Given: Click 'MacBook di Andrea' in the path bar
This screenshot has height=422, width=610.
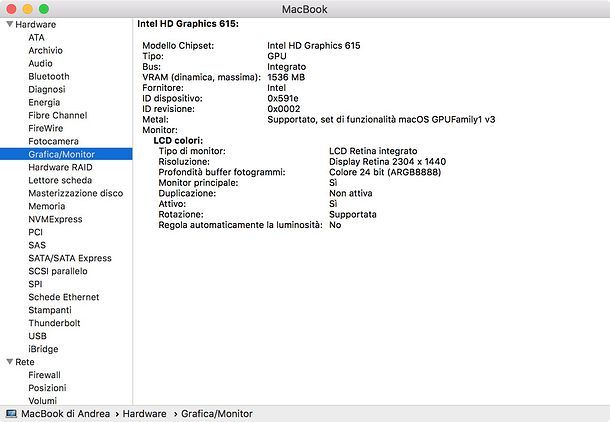Looking at the screenshot, I should pos(65,414).
